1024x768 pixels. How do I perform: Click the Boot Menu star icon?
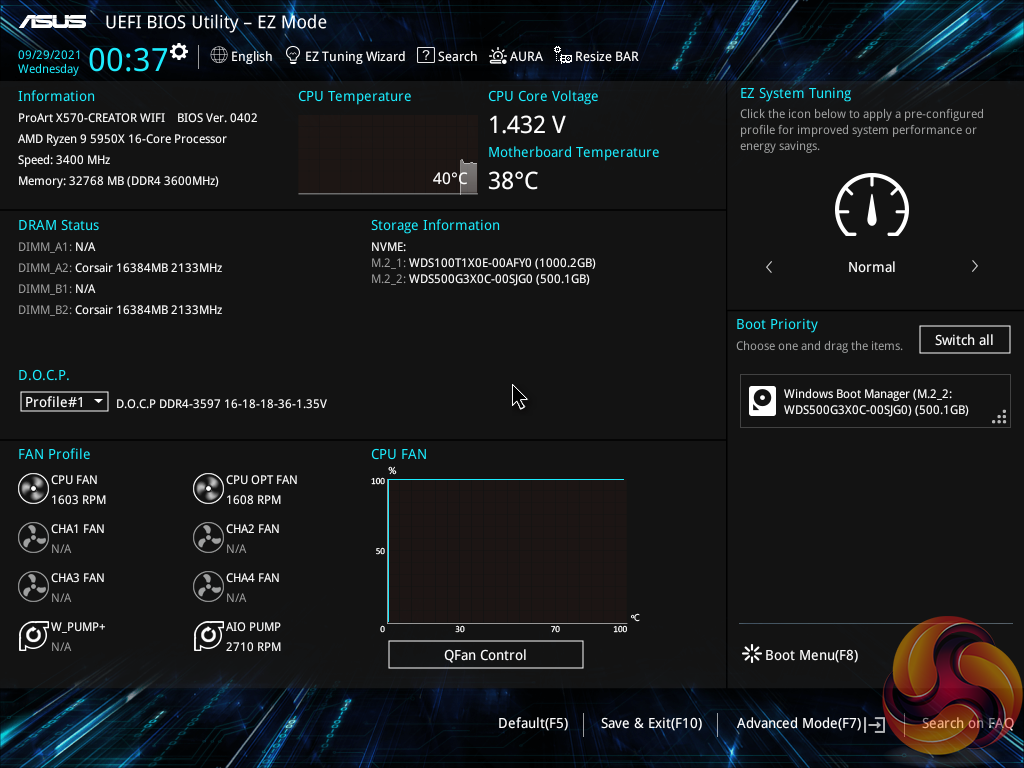click(752, 654)
